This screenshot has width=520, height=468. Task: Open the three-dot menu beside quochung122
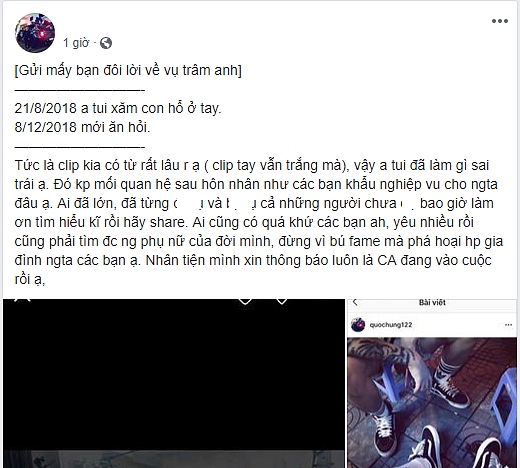[508, 325]
